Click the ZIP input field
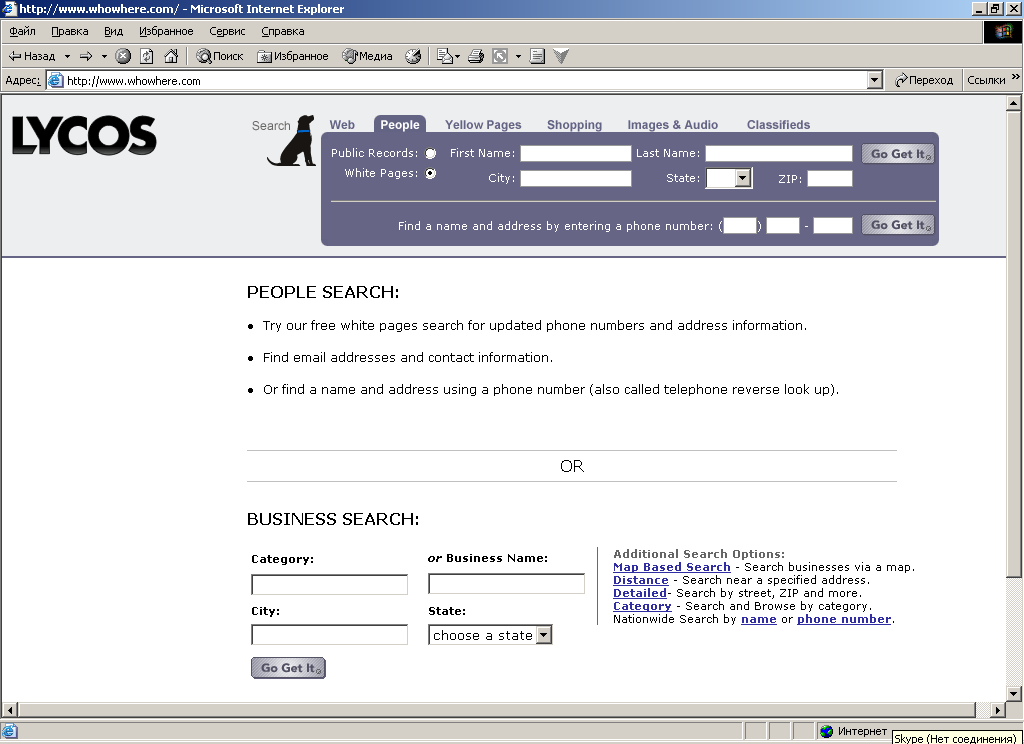This screenshot has width=1024, height=744. click(829, 178)
